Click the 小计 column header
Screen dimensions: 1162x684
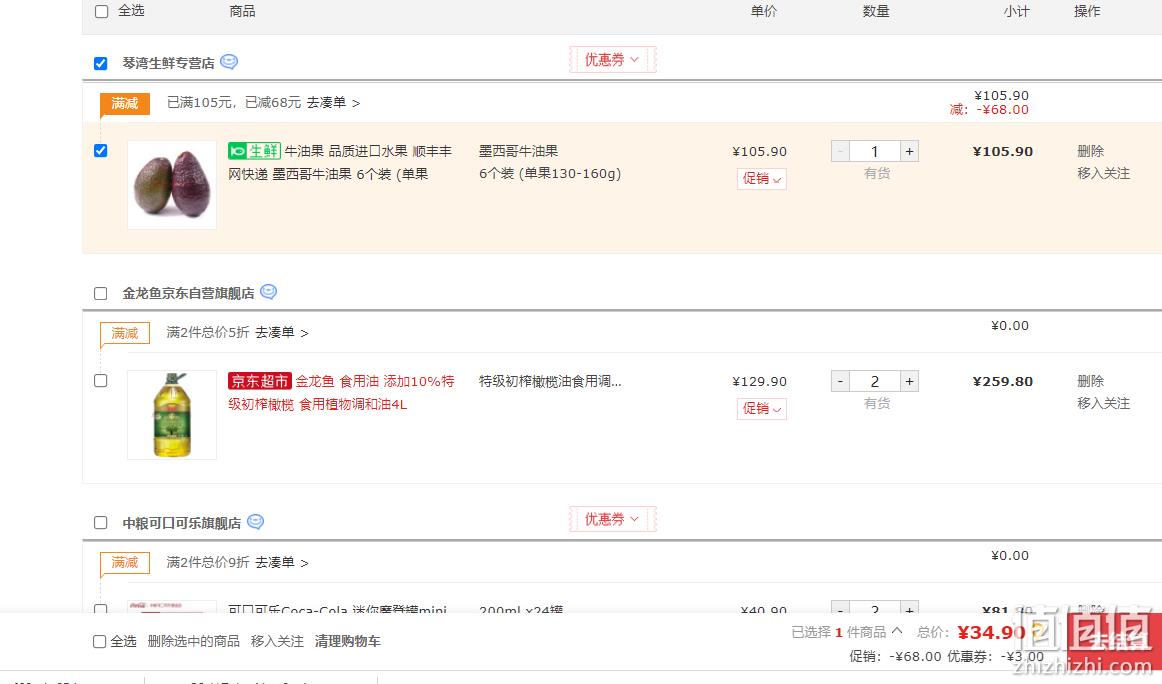point(1017,11)
